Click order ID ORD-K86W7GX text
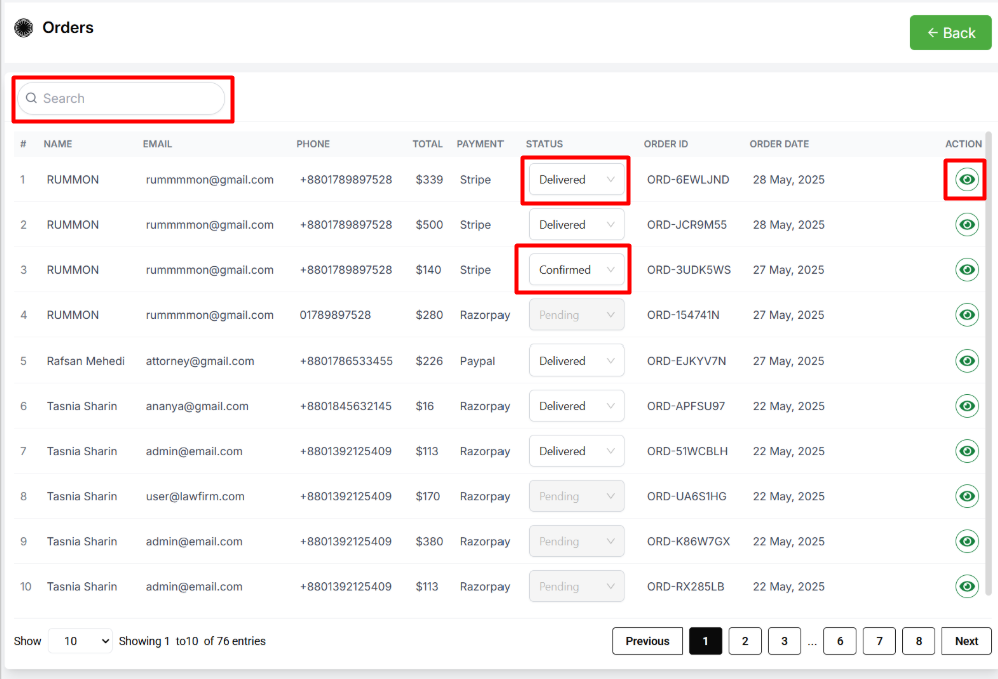Viewport: 998px width, 679px height. [689, 542]
